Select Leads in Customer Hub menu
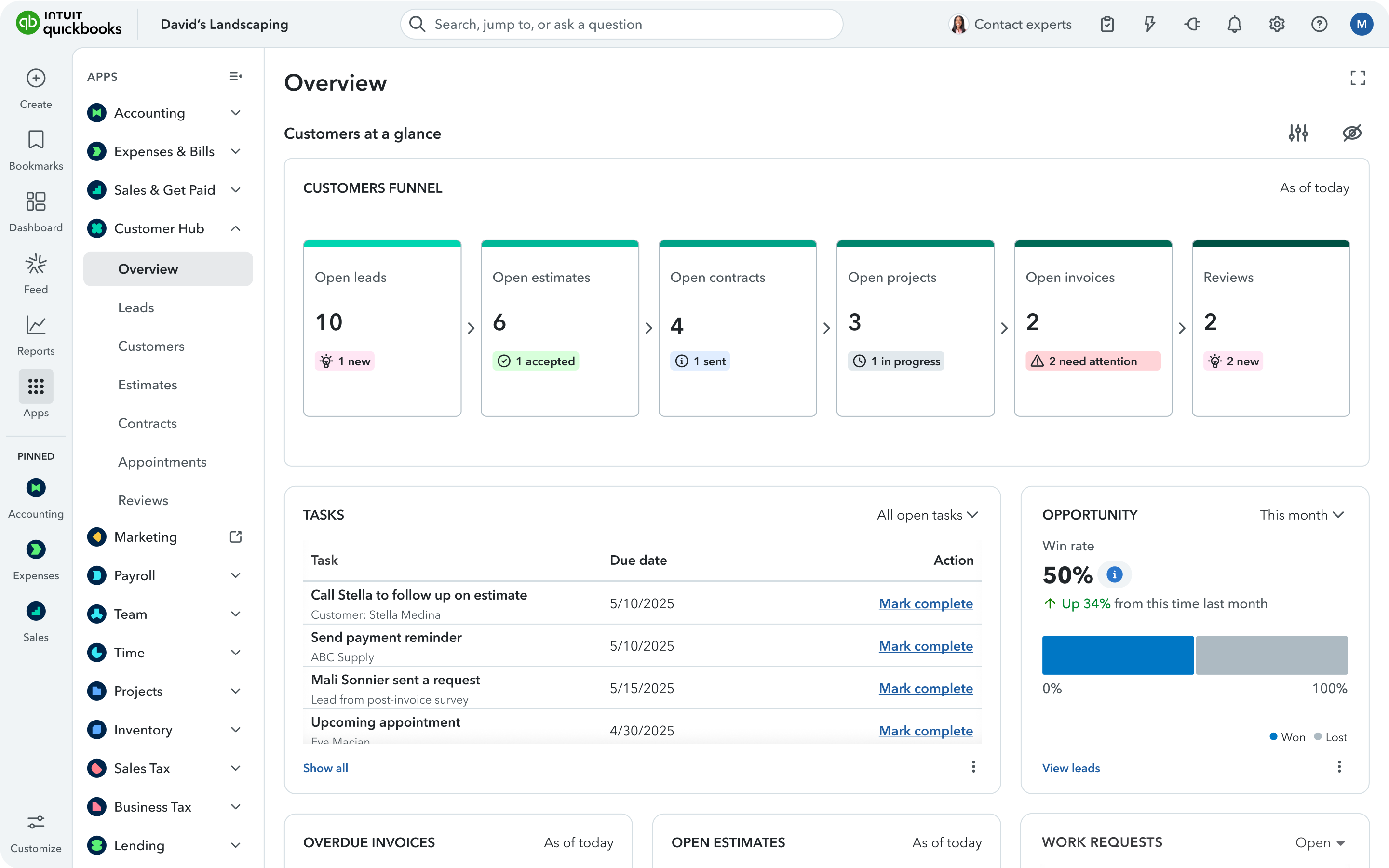Viewport: 1389px width, 868px height. (136, 307)
